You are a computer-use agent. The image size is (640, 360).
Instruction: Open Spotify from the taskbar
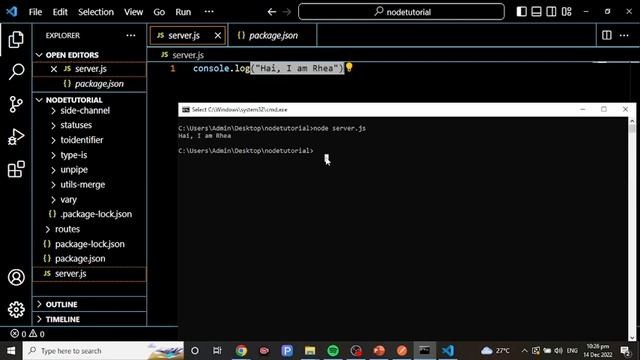[x=333, y=351]
